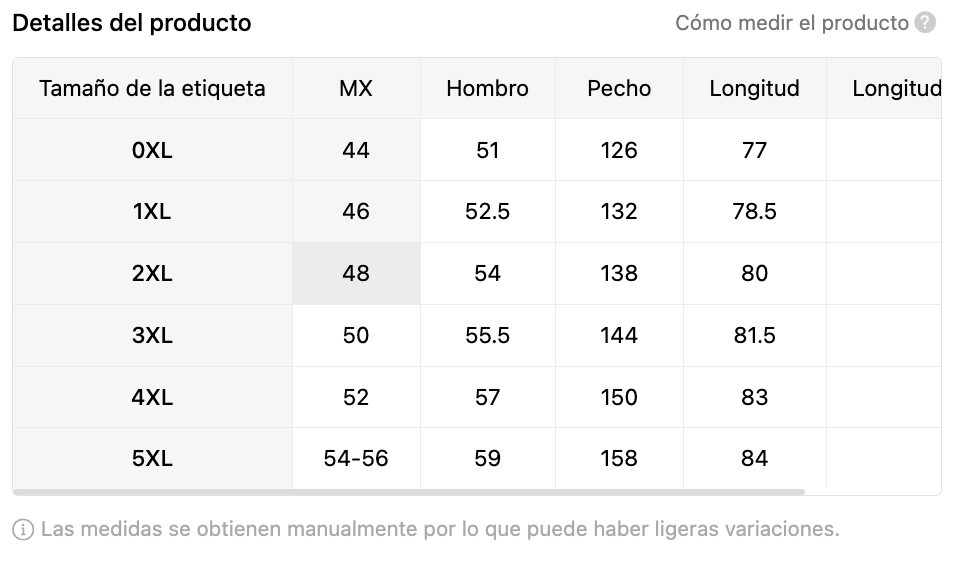Click the 'Tamaño de la etiqueta' column header
This screenshot has width=962, height=574.
[x=152, y=88]
